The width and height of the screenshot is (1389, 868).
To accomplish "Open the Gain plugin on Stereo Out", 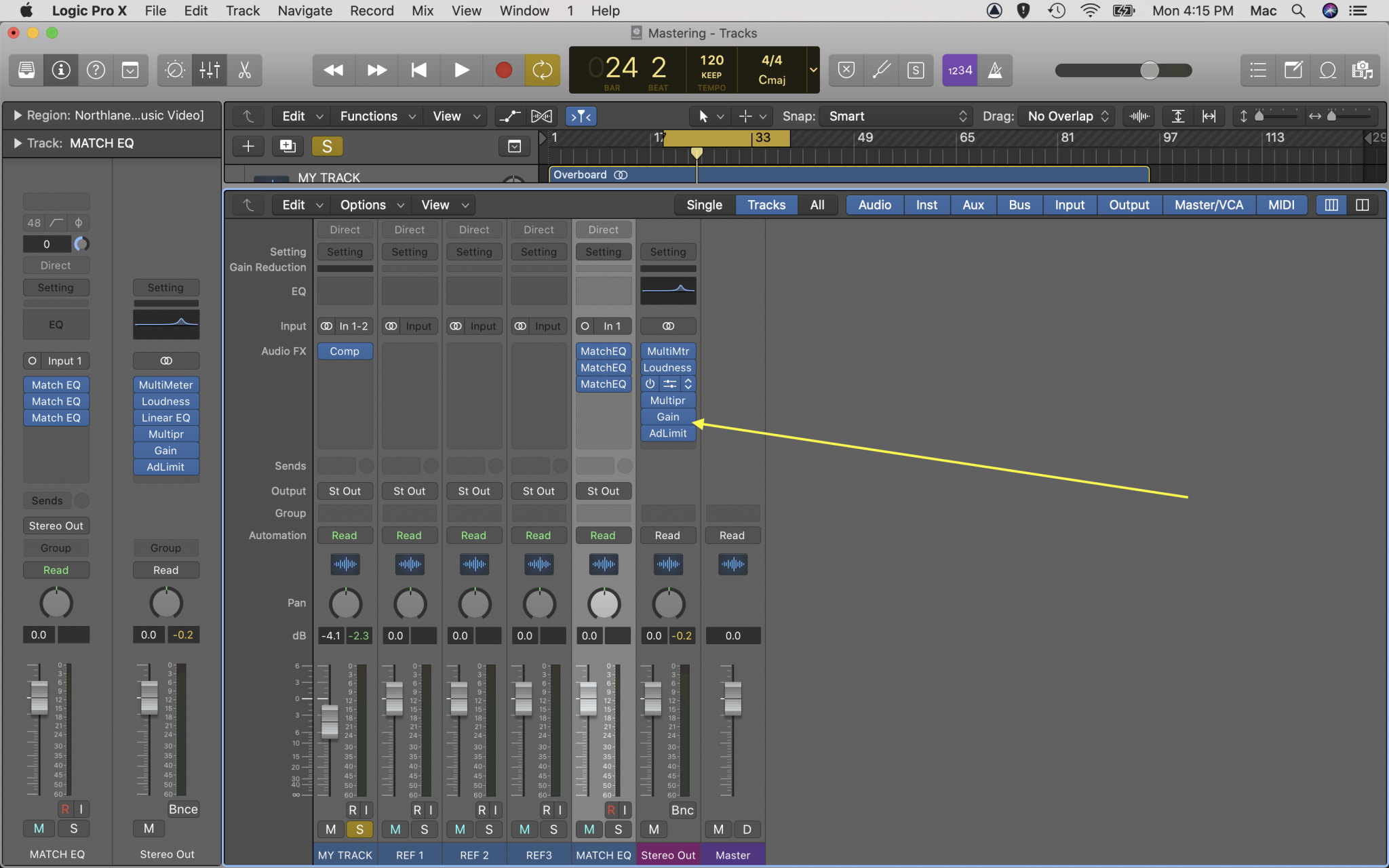I will 667,416.
